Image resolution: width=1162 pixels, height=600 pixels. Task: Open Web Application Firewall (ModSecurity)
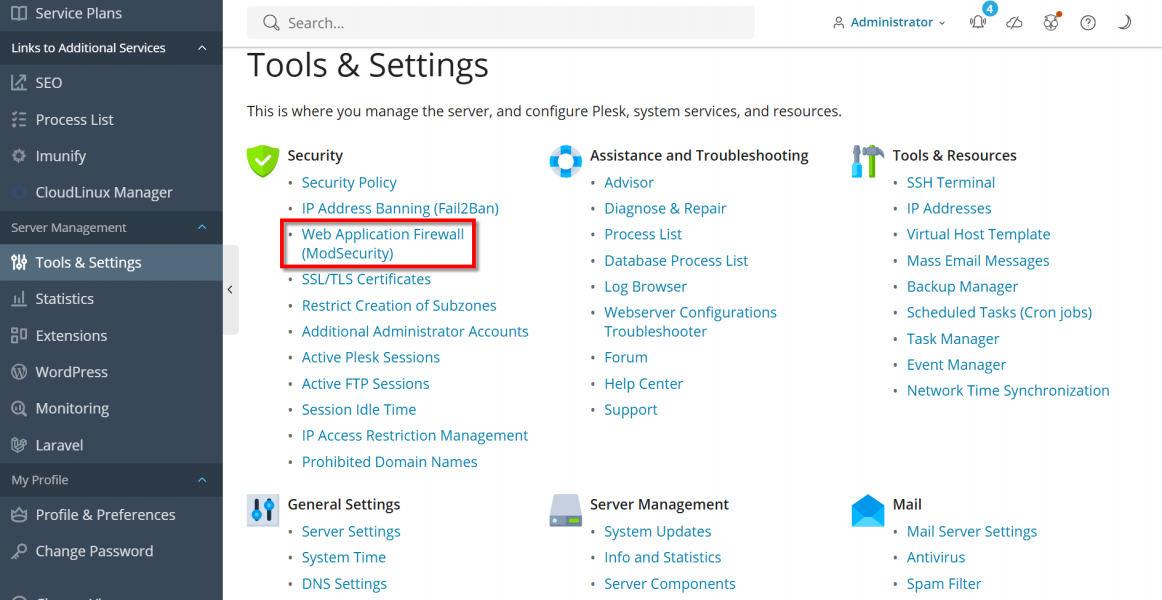point(382,244)
